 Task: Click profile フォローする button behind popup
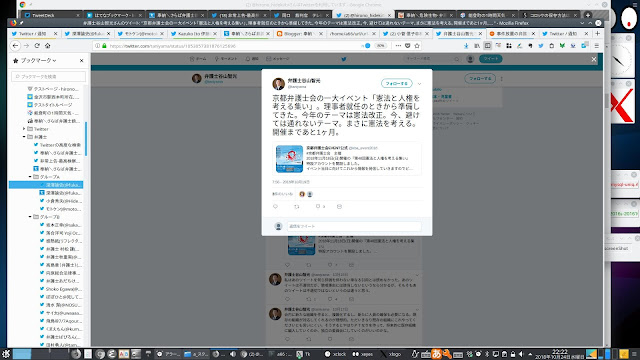point(480,78)
